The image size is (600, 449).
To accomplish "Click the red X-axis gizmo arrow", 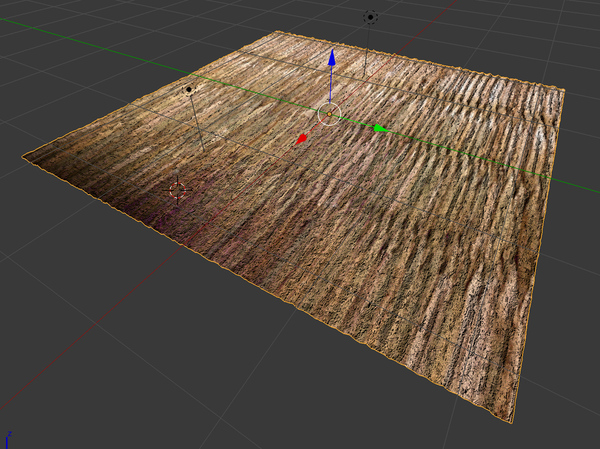I will (x=302, y=139).
